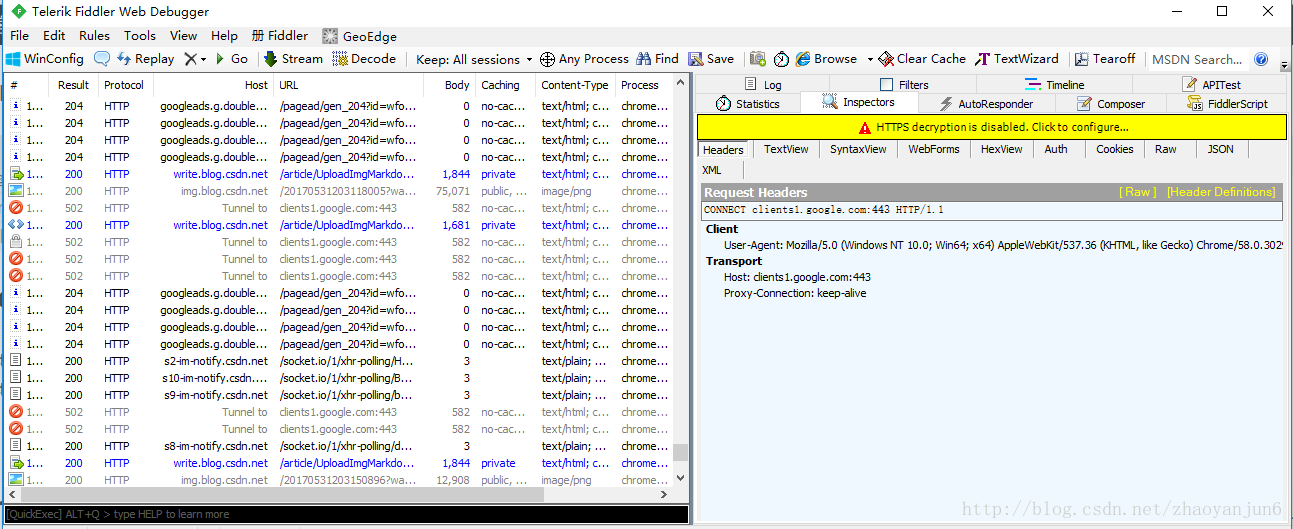Sort sessions by the Protocol column header
The height and width of the screenshot is (529, 1293).
pyautogui.click(x=124, y=85)
